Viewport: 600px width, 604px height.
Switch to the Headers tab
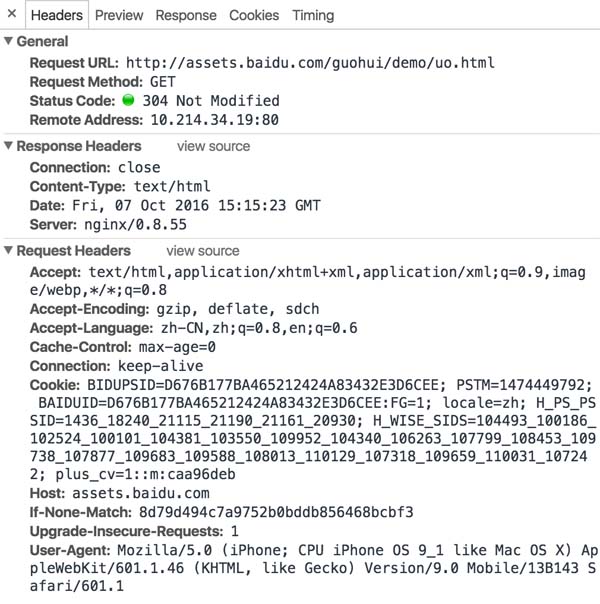coord(56,16)
